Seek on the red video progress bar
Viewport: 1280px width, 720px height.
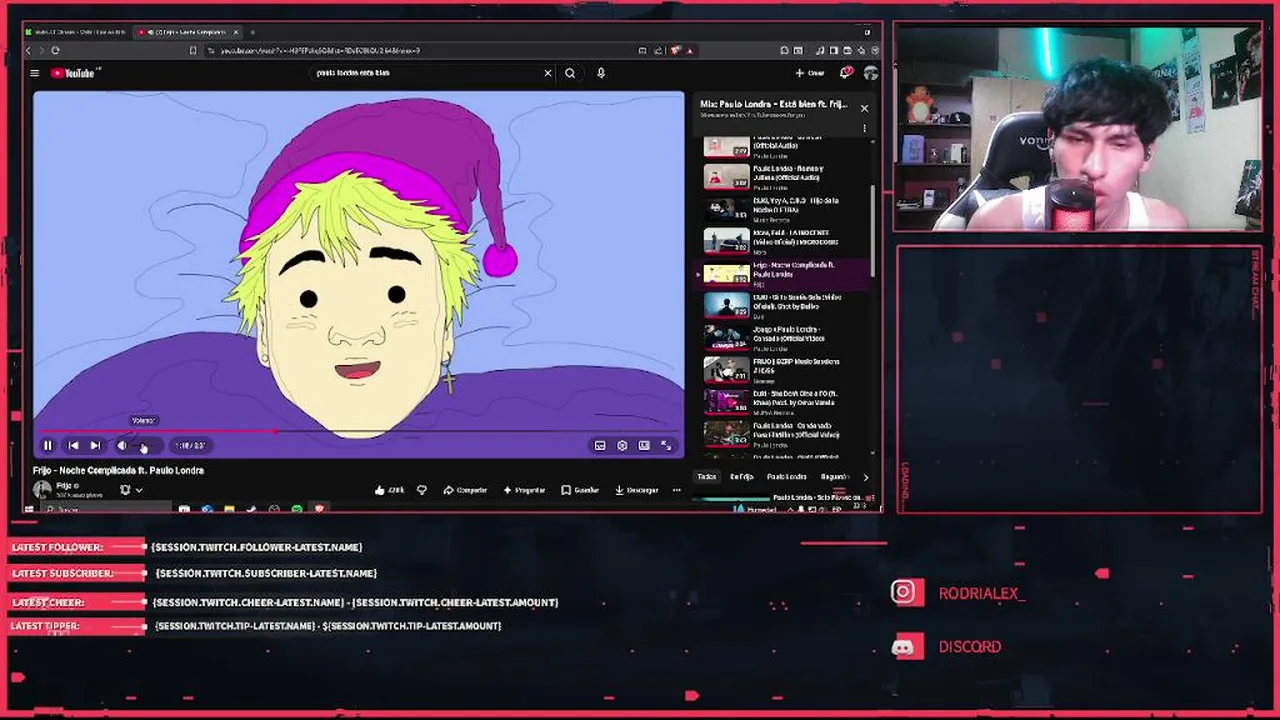coord(359,432)
